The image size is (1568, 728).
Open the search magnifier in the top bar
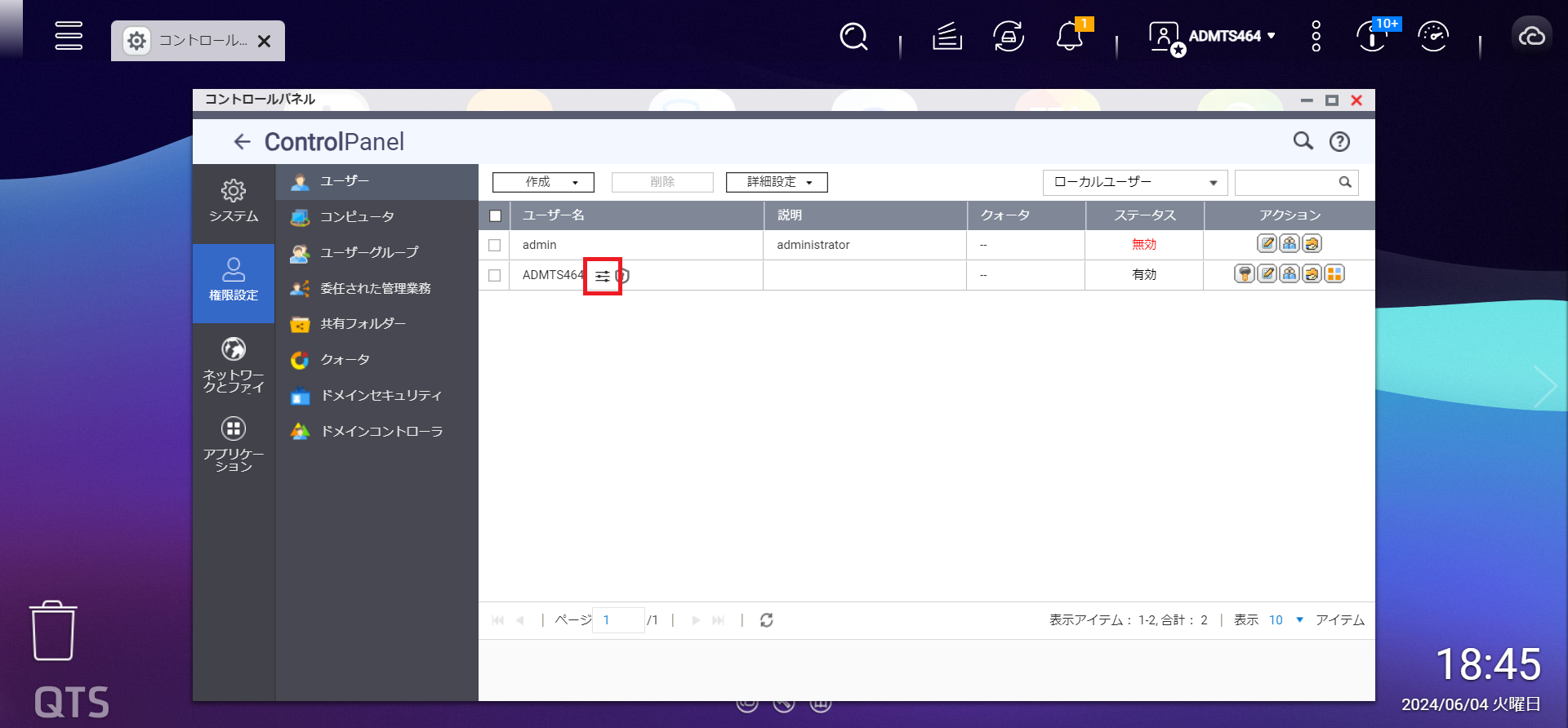[853, 36]
